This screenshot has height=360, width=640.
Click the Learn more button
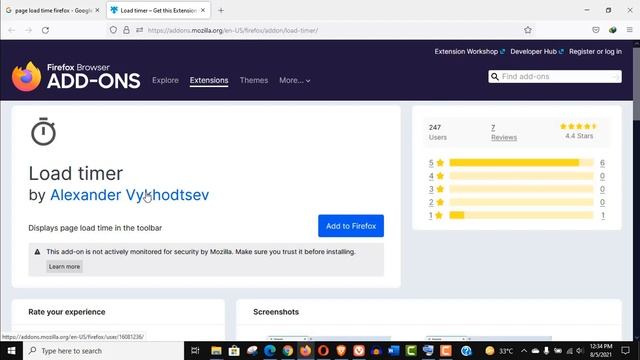pos(64,267)
